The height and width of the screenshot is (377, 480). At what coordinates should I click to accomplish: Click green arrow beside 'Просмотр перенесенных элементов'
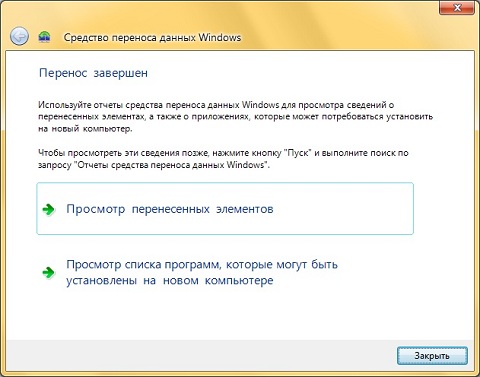pos(49,209)
